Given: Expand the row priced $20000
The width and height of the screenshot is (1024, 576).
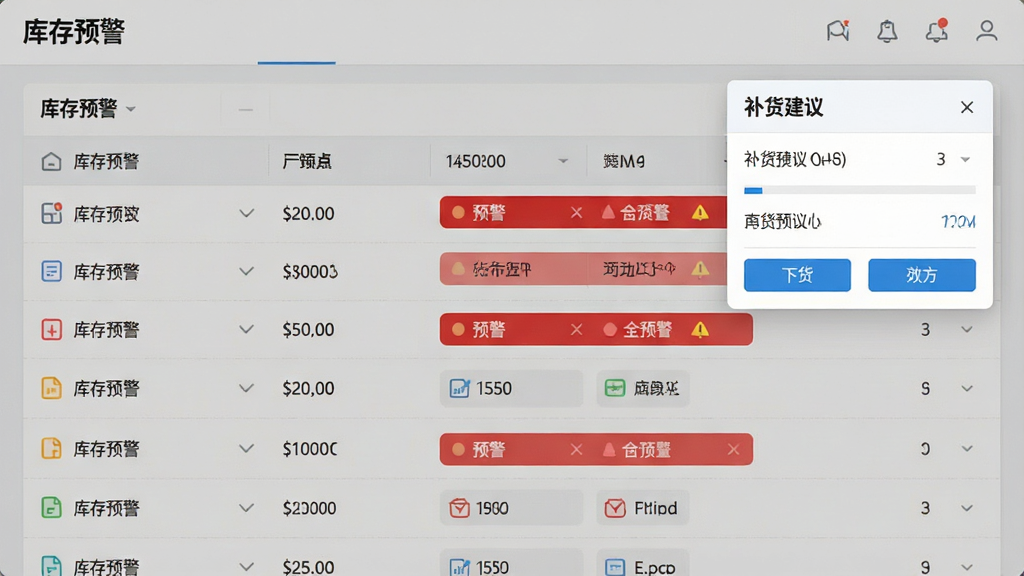Looking at the screenshot, I should [246, 507].
